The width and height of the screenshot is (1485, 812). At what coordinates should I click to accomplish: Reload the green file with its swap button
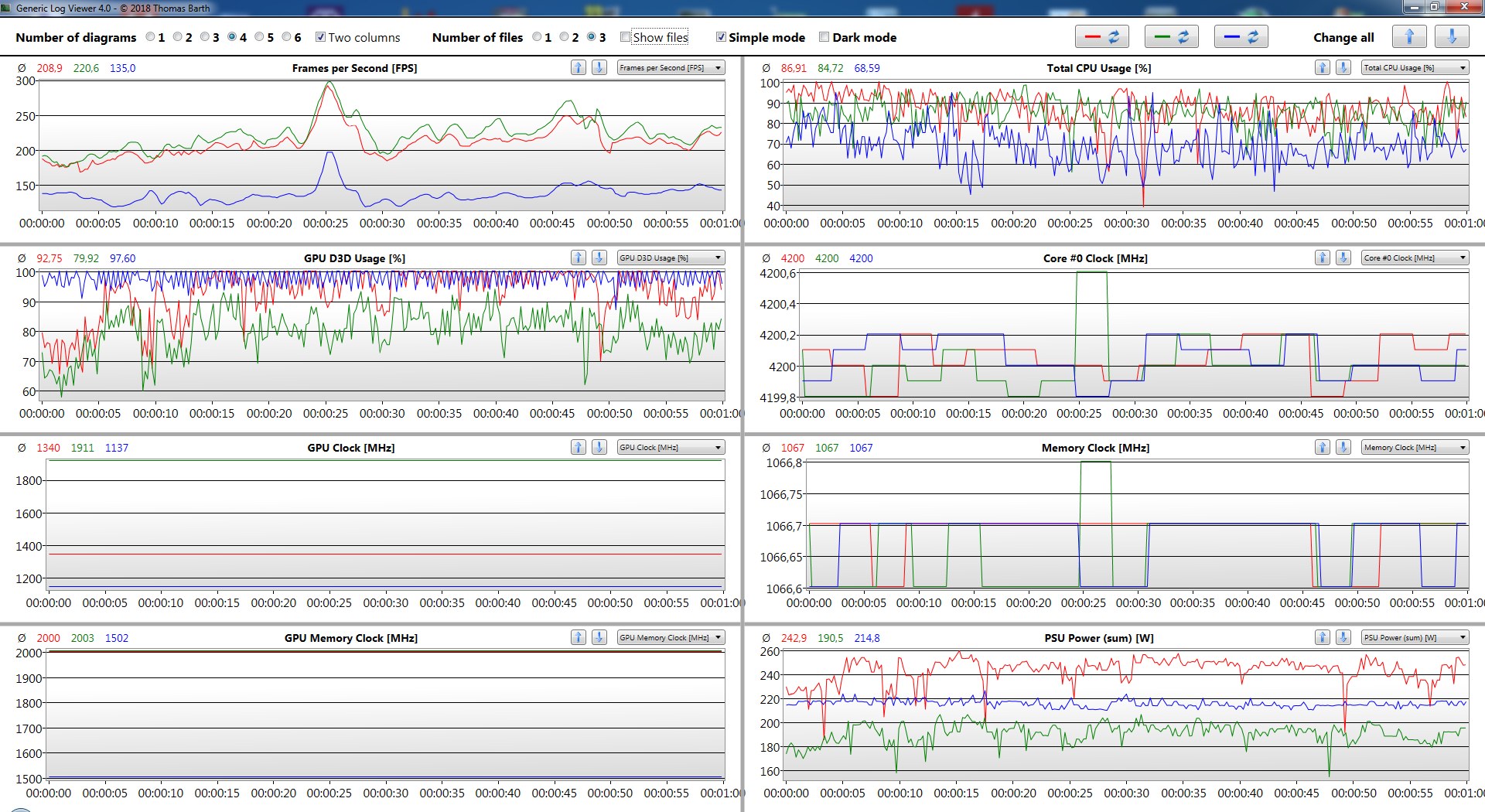click(1172, 36)
